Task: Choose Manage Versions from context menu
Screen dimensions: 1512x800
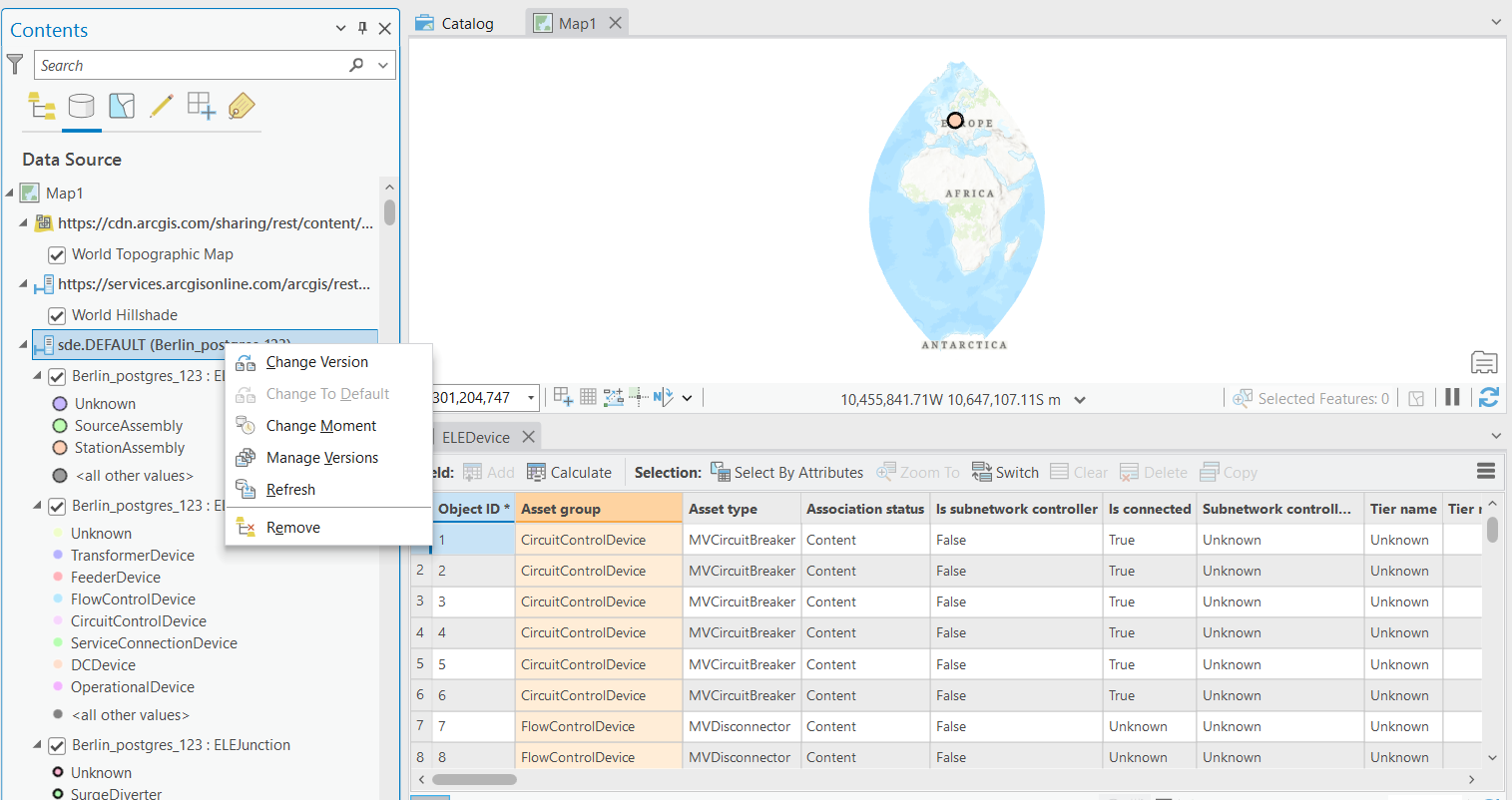Action: [328, 458]
